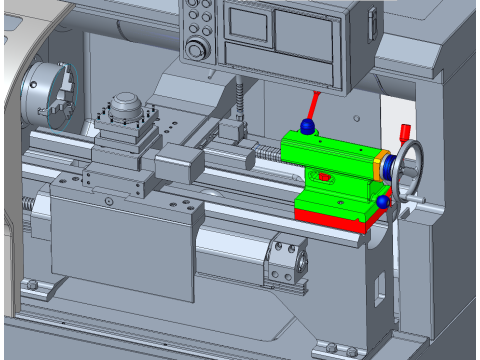This screenshot has height=360, width=480.
Task: Pick the tailstock handwheel
Action: tap(407, 171)
